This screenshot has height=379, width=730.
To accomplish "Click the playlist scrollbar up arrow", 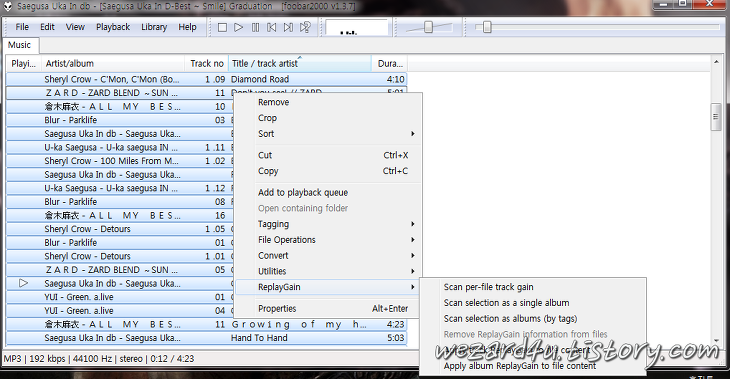I will [716, 61].
